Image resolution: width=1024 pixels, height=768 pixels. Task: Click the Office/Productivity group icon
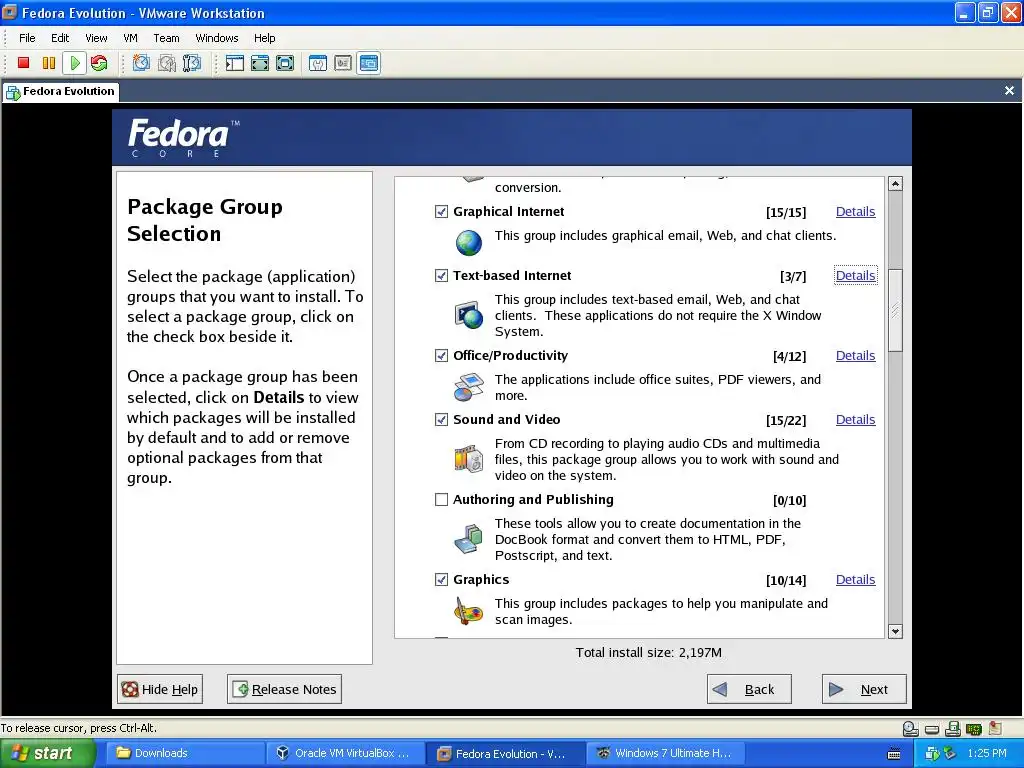(x=469, y=387)
